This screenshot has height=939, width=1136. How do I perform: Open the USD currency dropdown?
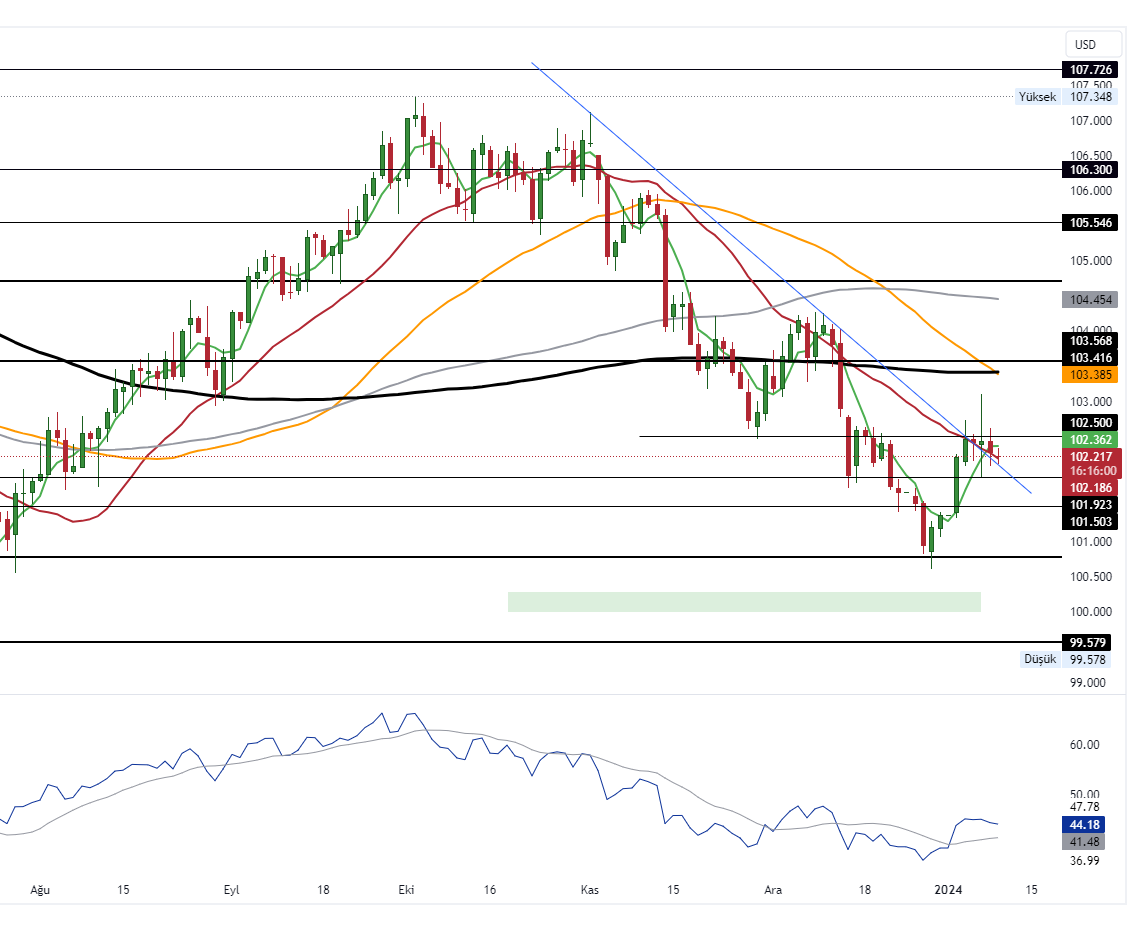1085,44
